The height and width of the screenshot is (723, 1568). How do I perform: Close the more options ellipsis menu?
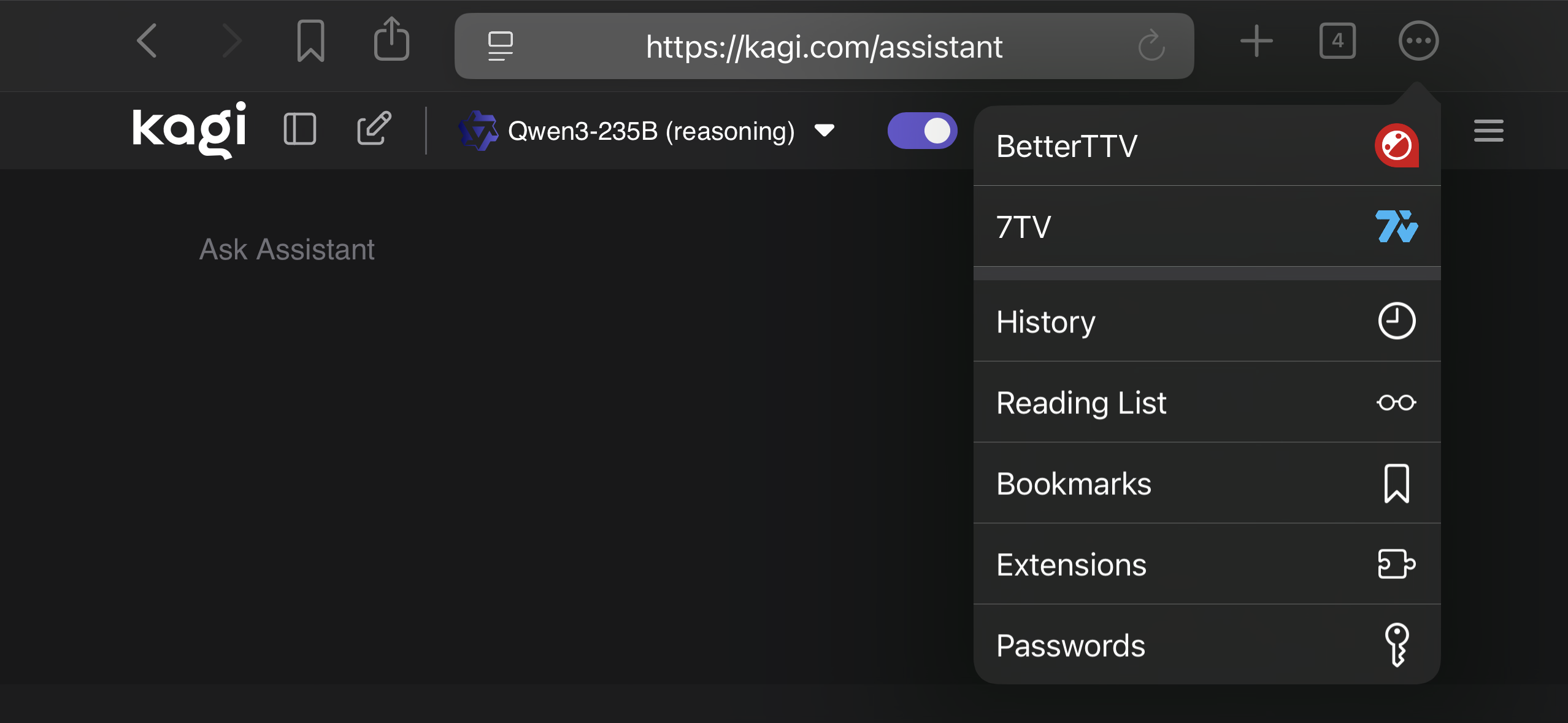point(1418,42)
